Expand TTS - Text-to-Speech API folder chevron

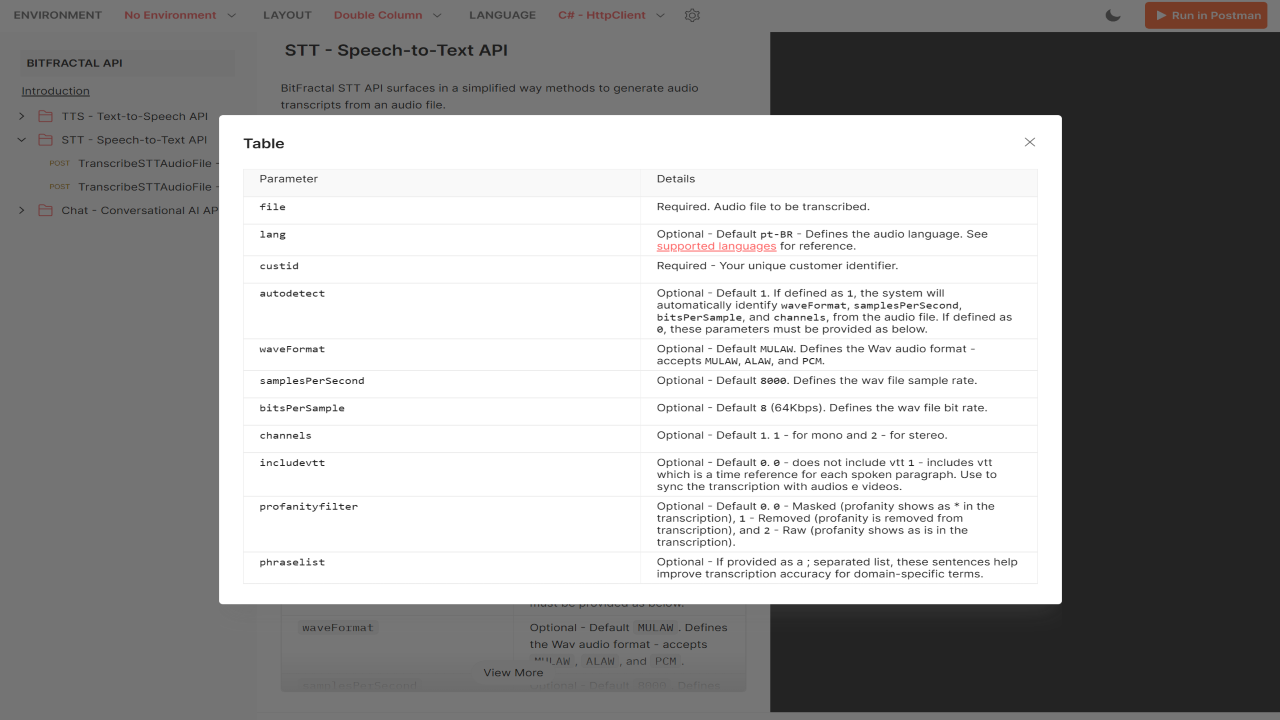click(x=22, y=116)
